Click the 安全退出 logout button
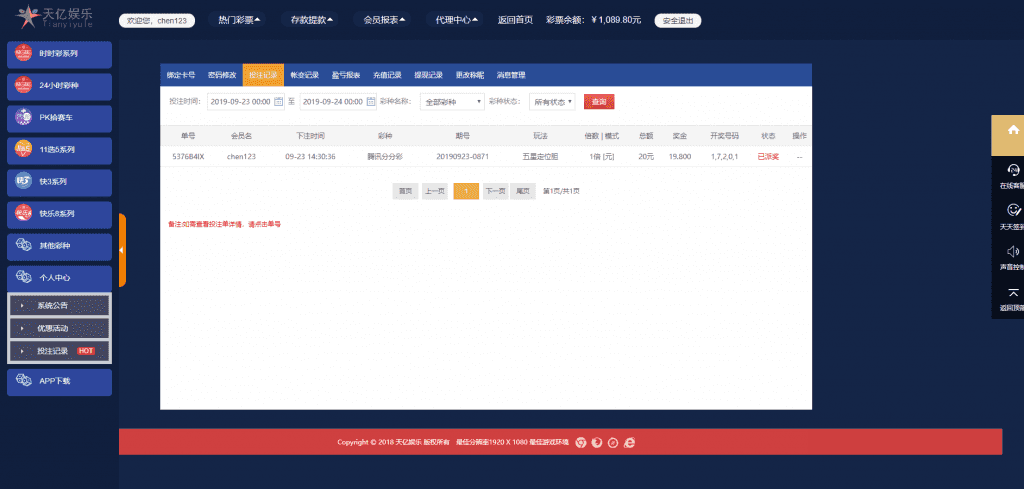Image resolution: width=1024 pixels, height=489 pixels. pyautogui.click(x=677, y=20)
